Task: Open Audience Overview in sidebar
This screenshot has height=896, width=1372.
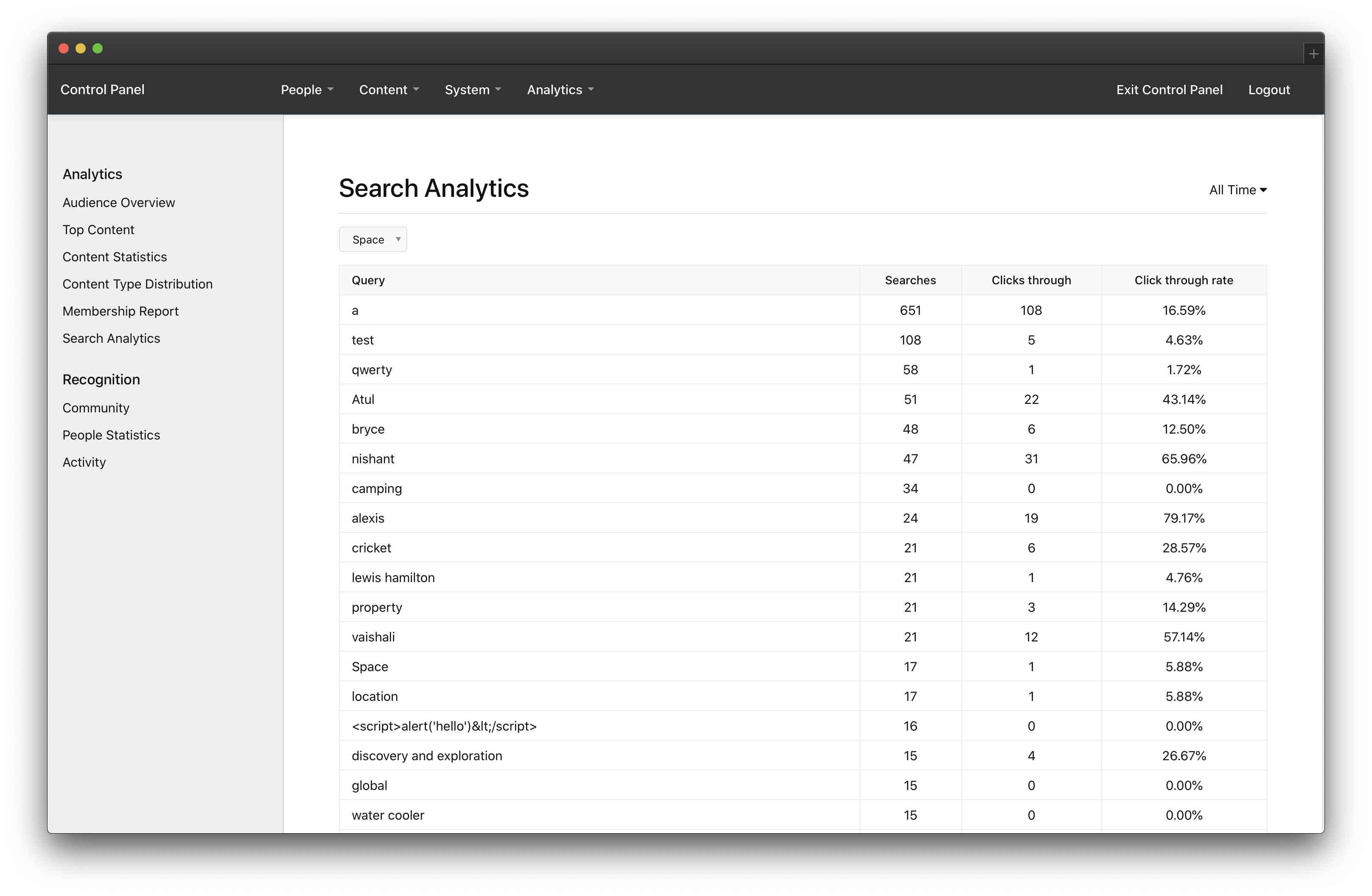Action: pos(119,202)
